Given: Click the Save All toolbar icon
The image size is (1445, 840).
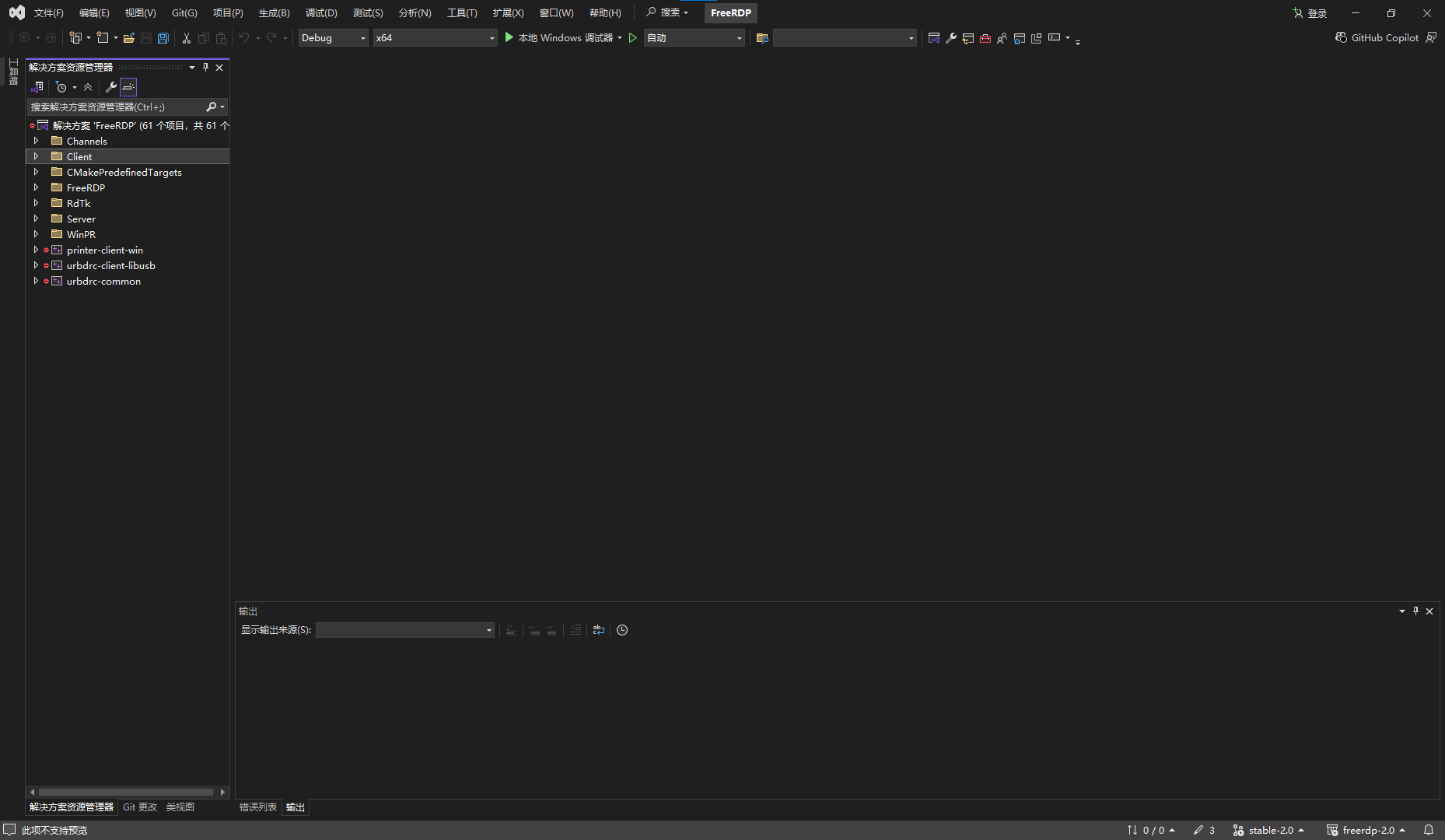Looking at the screenshot, I should point(163,38).
